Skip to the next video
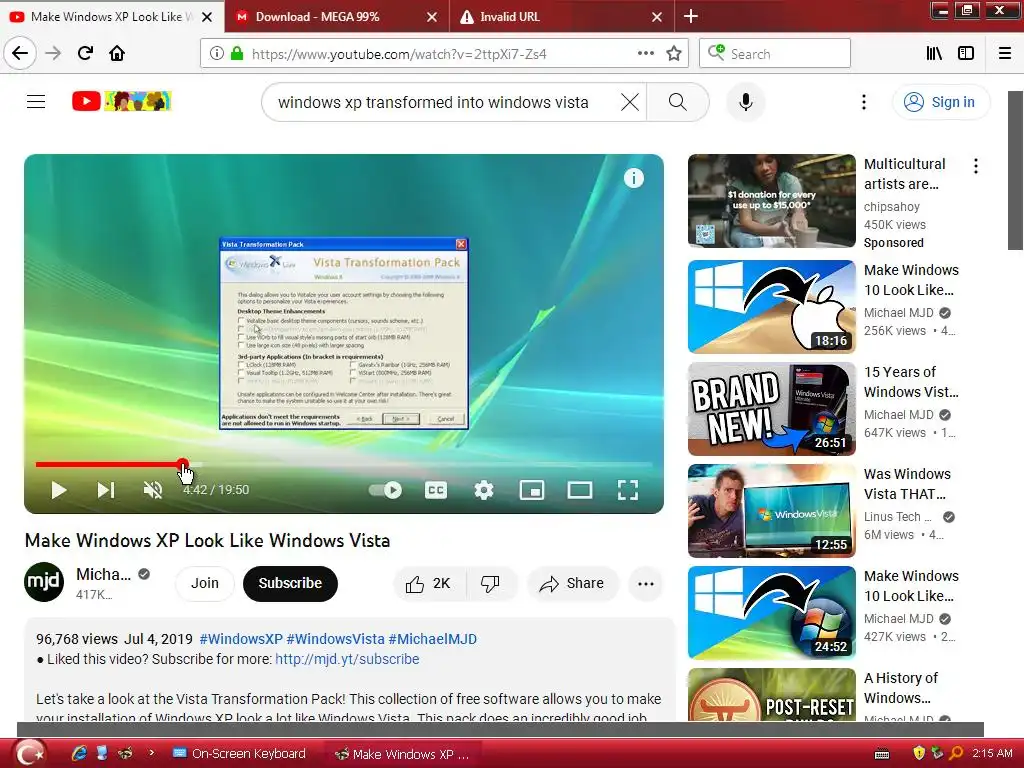Screen dimensions: 1024x768 (x=106, y=490)
